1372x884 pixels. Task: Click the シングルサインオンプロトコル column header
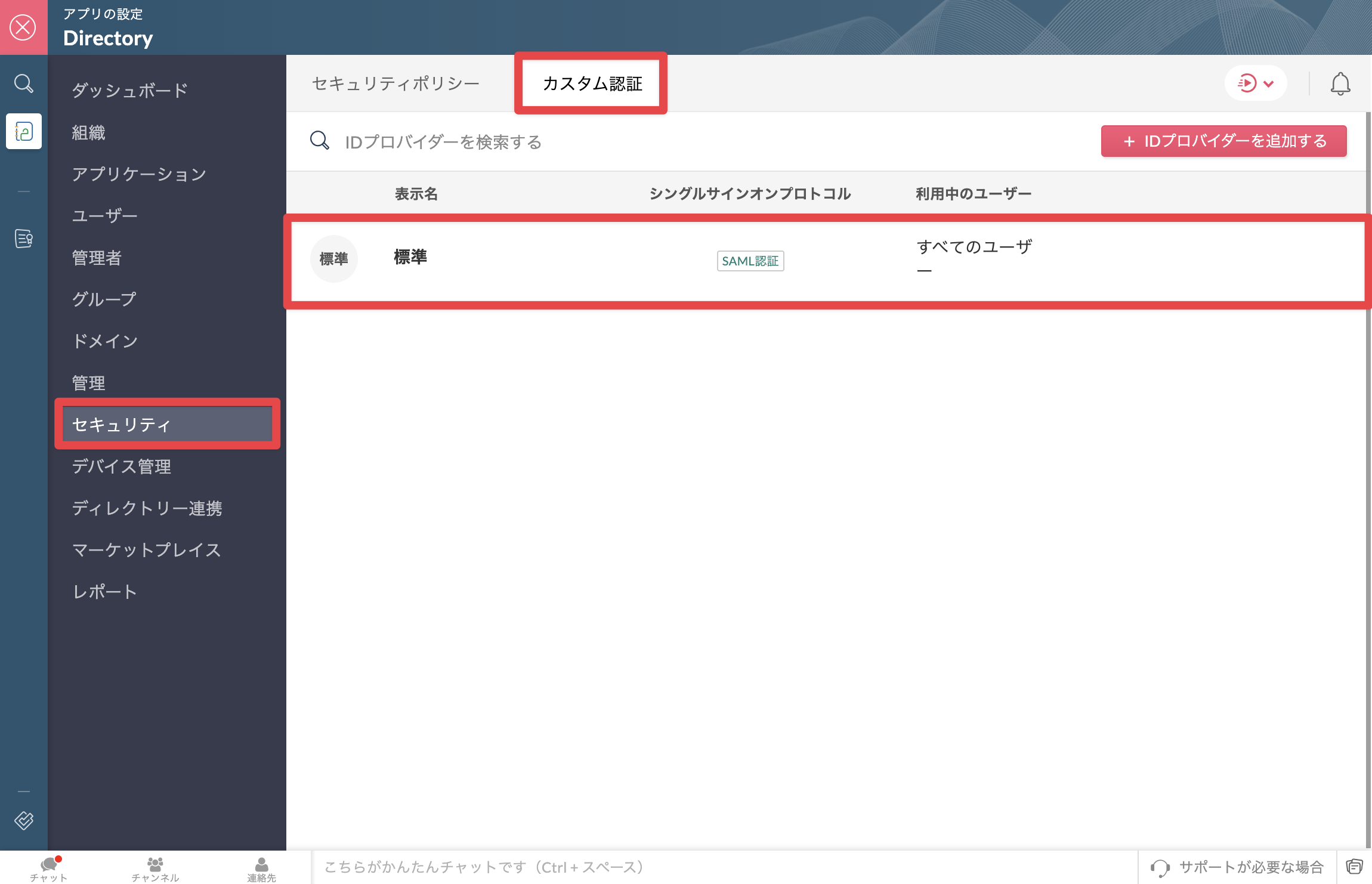click(750, 194)
